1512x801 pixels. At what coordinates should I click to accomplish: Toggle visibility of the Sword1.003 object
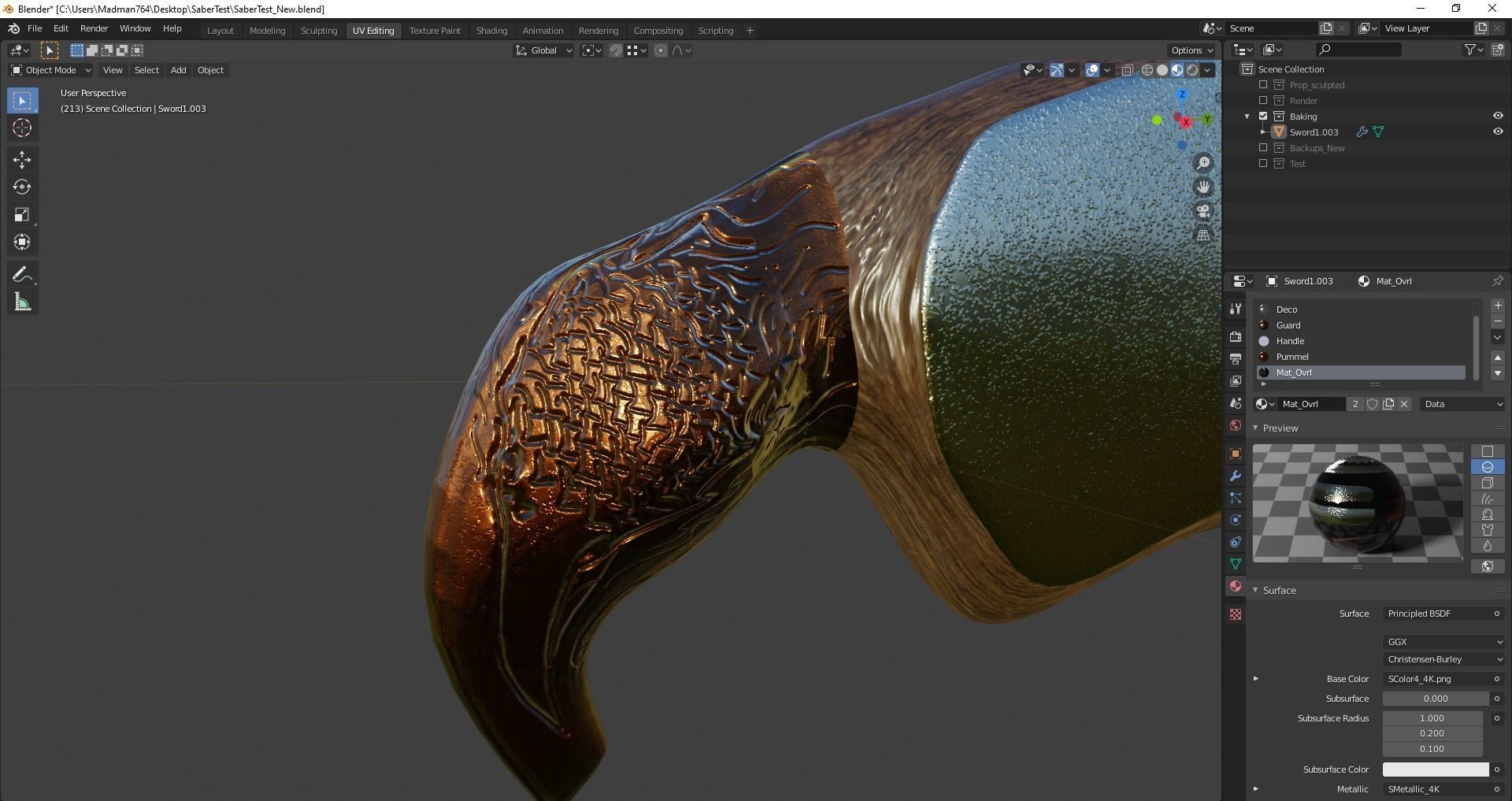[1498, 132]
